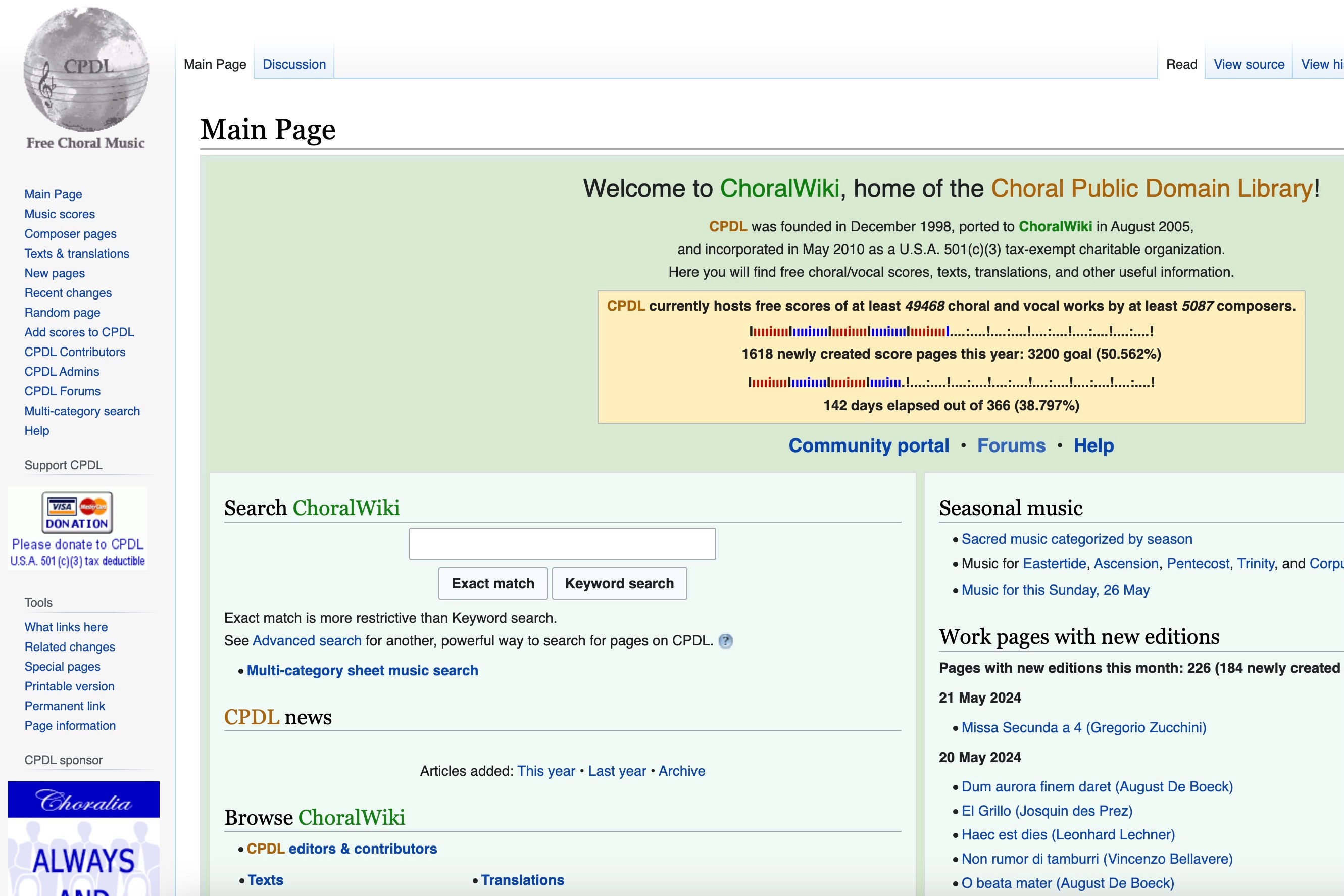Open Page information

[70, 726]
